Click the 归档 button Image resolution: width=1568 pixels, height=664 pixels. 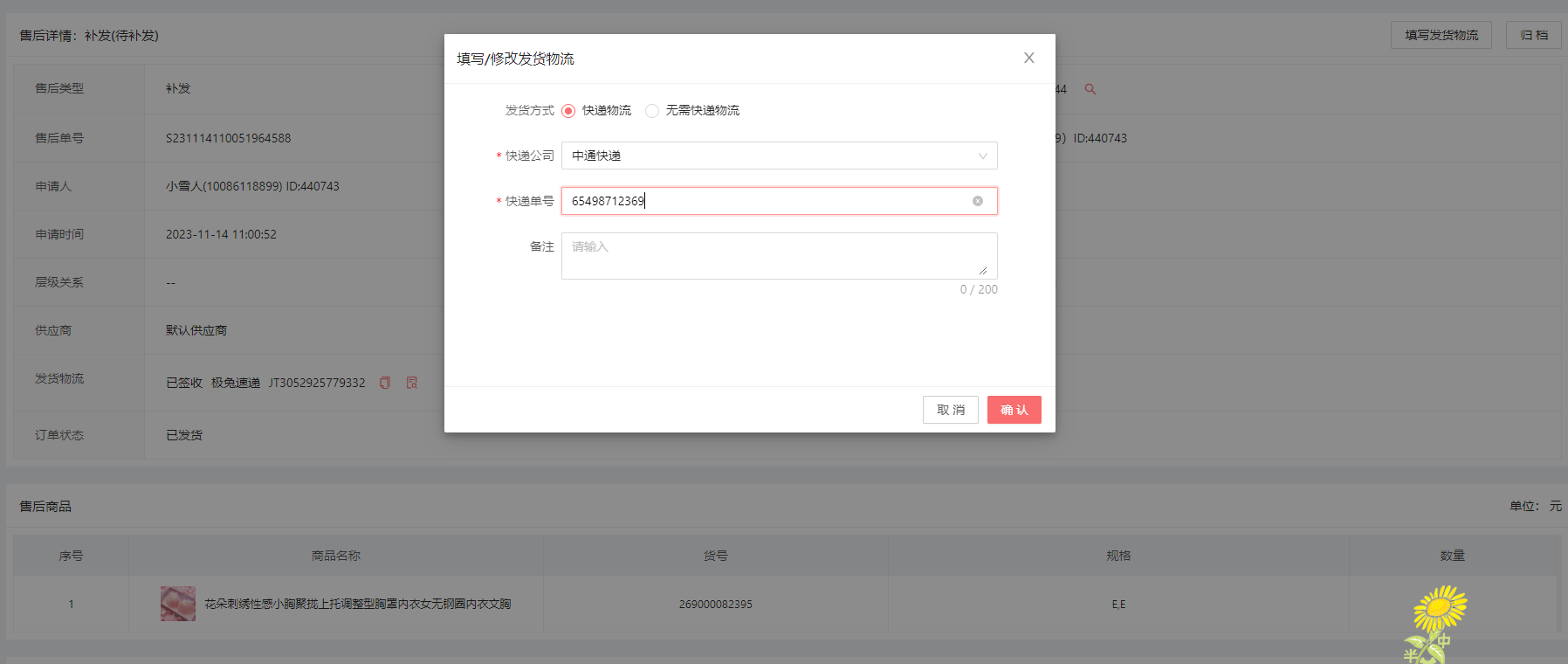(x=1533, y=35)
